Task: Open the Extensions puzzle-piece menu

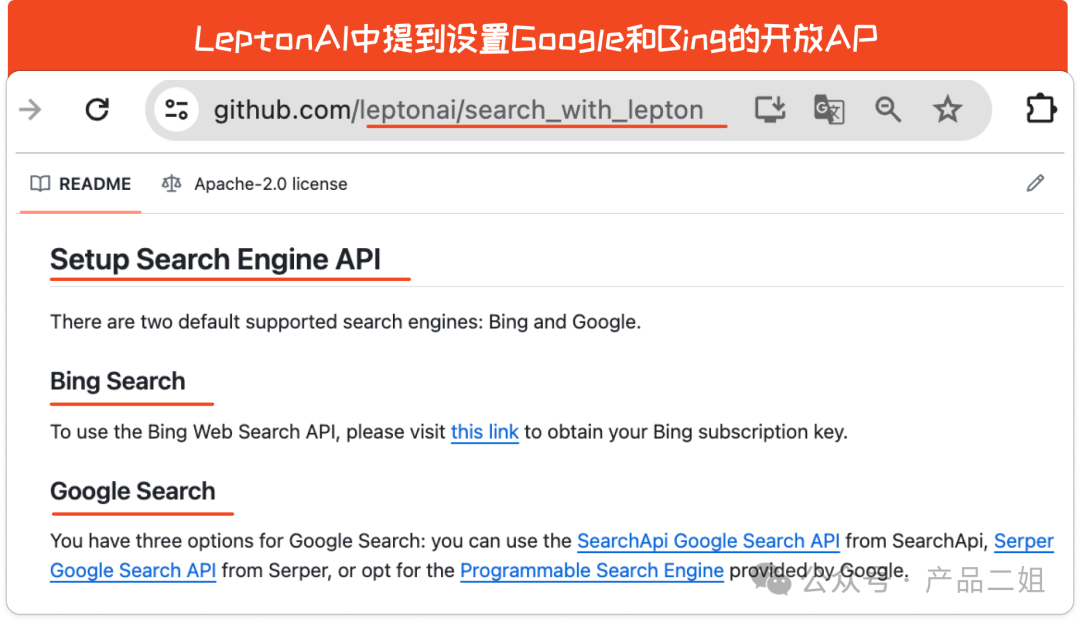Action: point(1041,109)
